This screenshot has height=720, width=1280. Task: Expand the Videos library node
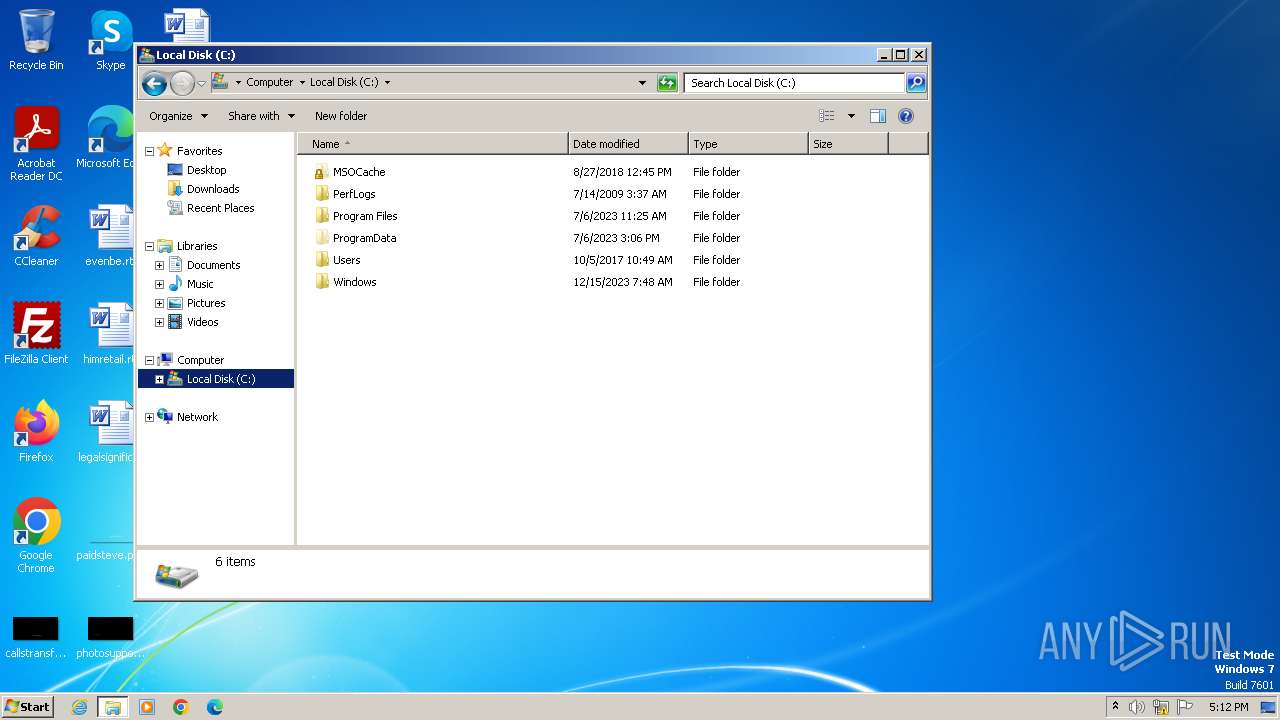coord(159,322)
